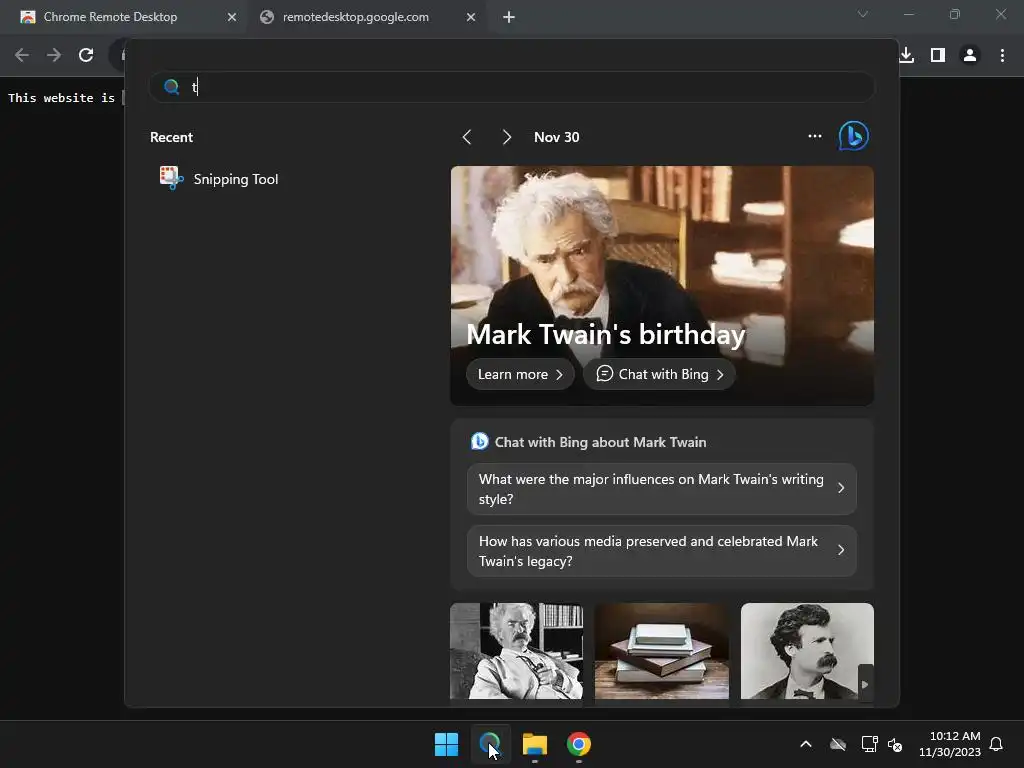This screenshot has height=768, width=1024.
Task: Click the Search icon in the taskbar
Action: 490,744
